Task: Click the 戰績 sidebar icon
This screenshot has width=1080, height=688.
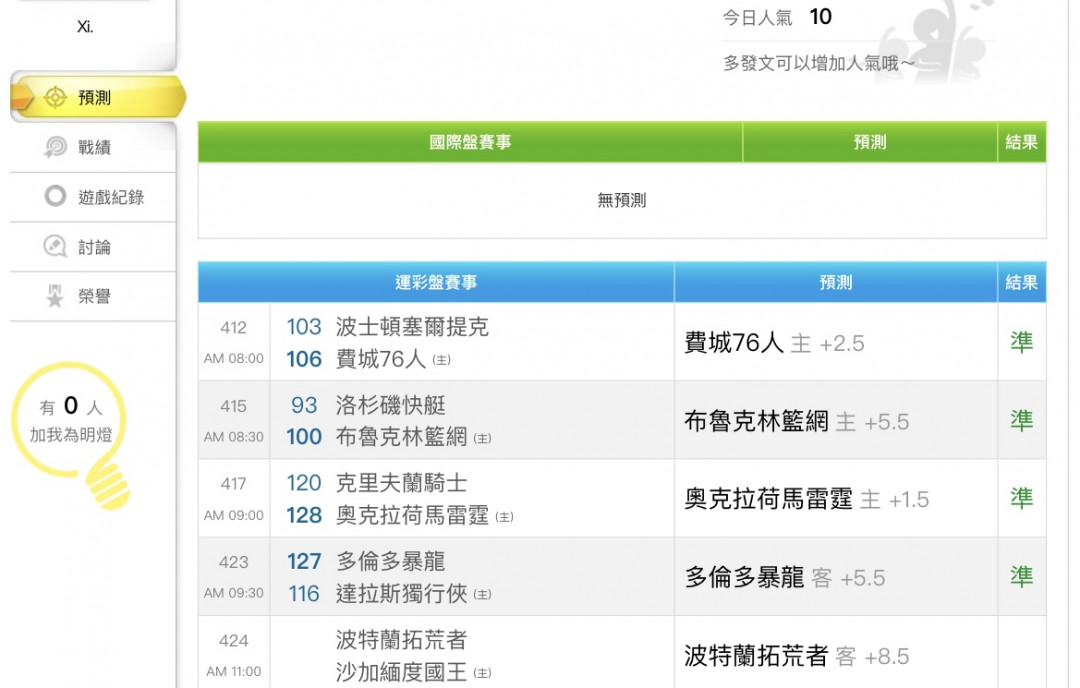Action: (55, 147)
